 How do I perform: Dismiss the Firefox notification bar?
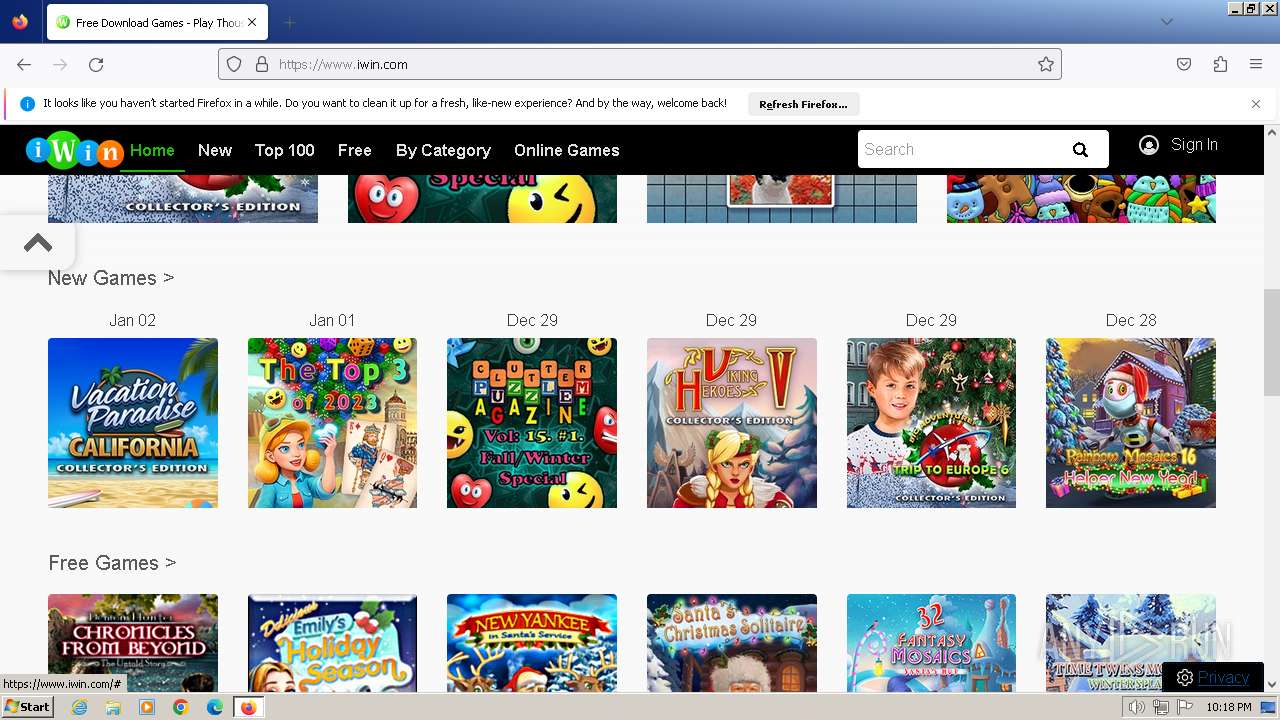click(x=1256, y=104)
